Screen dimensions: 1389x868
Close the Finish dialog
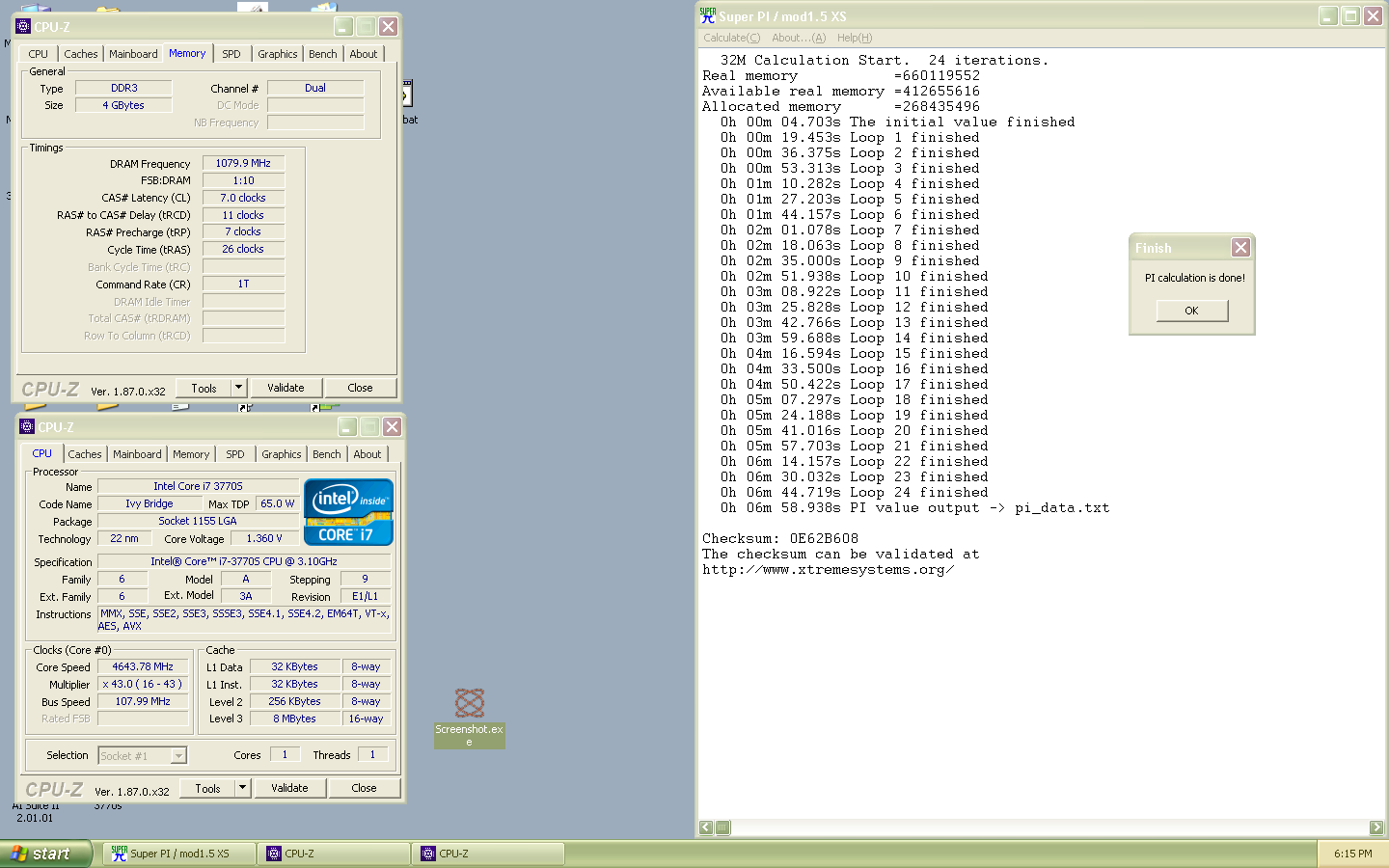click(1240, 248)
